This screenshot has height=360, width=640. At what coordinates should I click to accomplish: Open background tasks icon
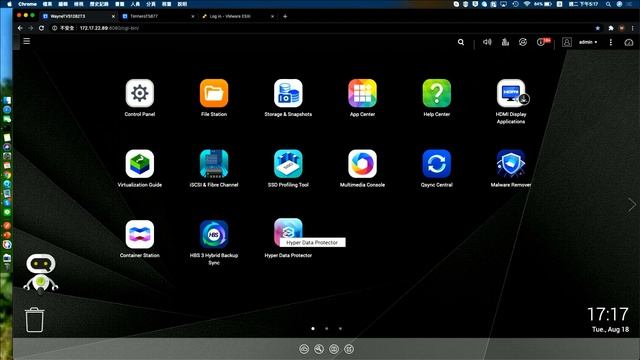point(505,42)
